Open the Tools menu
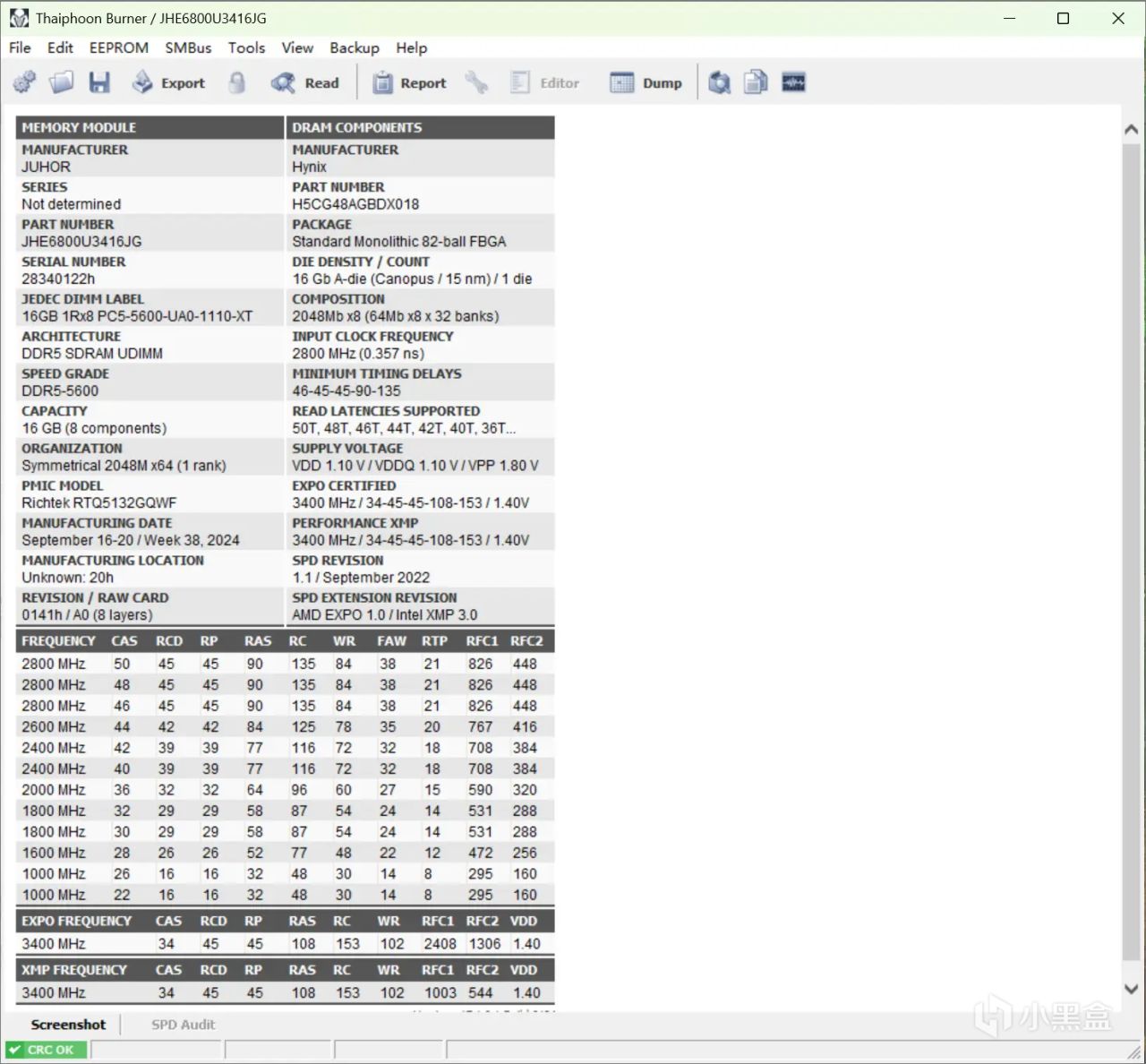 click(246, 47)
